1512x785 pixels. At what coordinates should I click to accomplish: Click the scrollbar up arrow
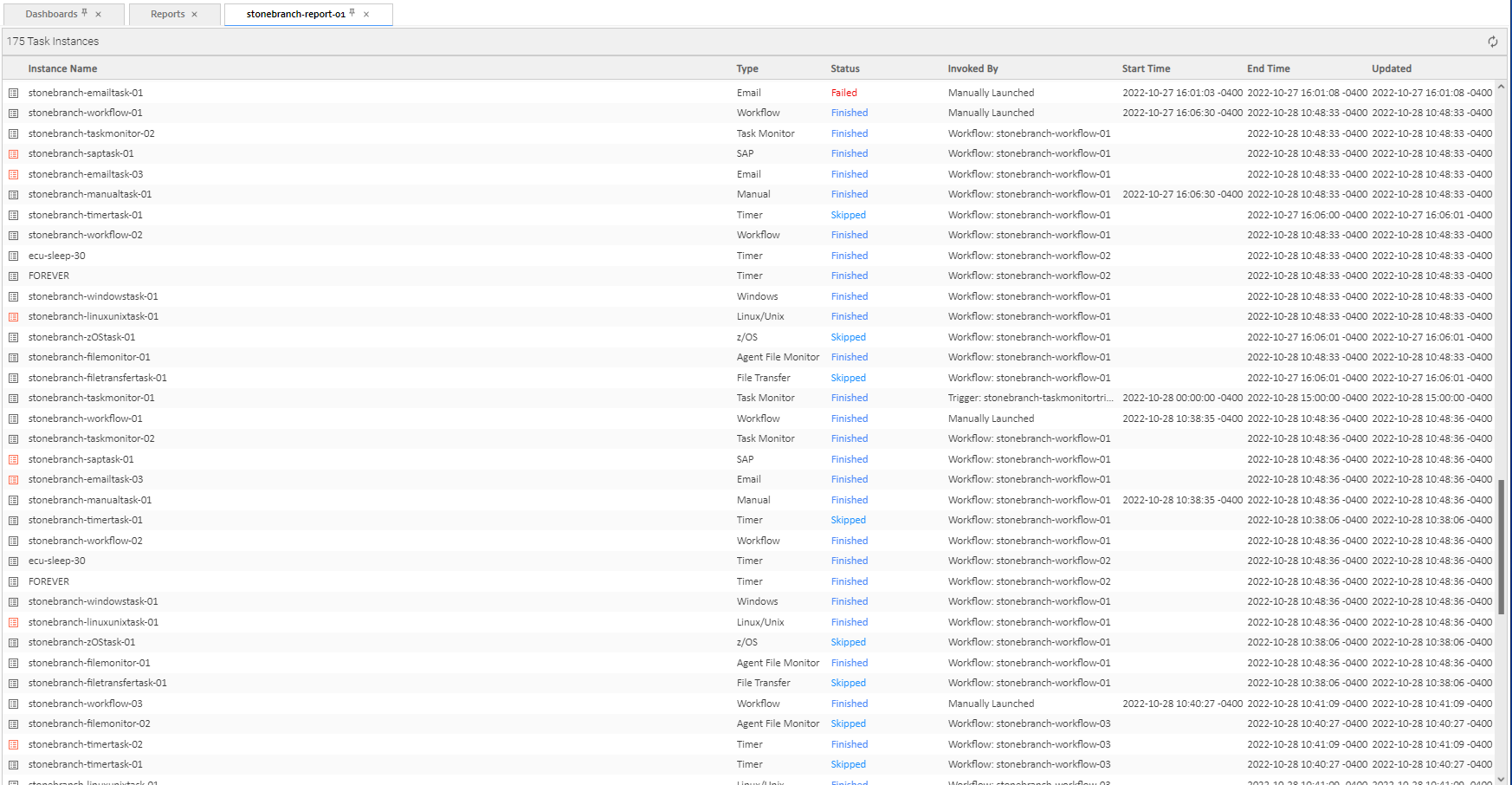point(1502,87)
